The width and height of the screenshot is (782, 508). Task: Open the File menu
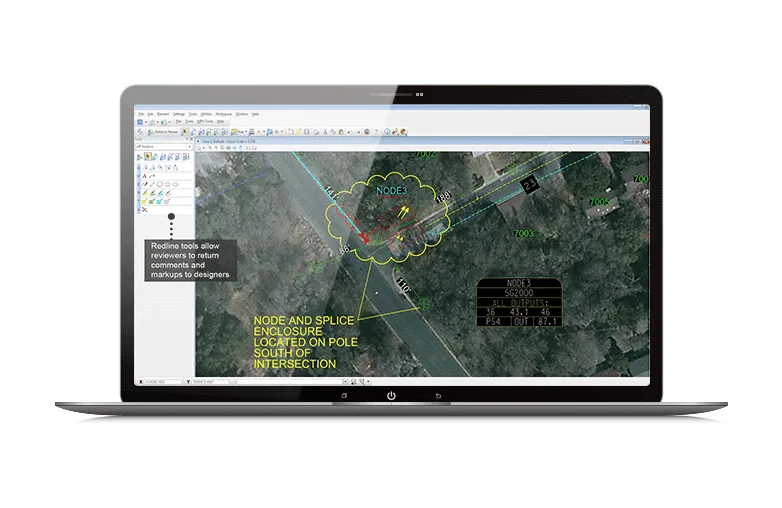(141, 114)
